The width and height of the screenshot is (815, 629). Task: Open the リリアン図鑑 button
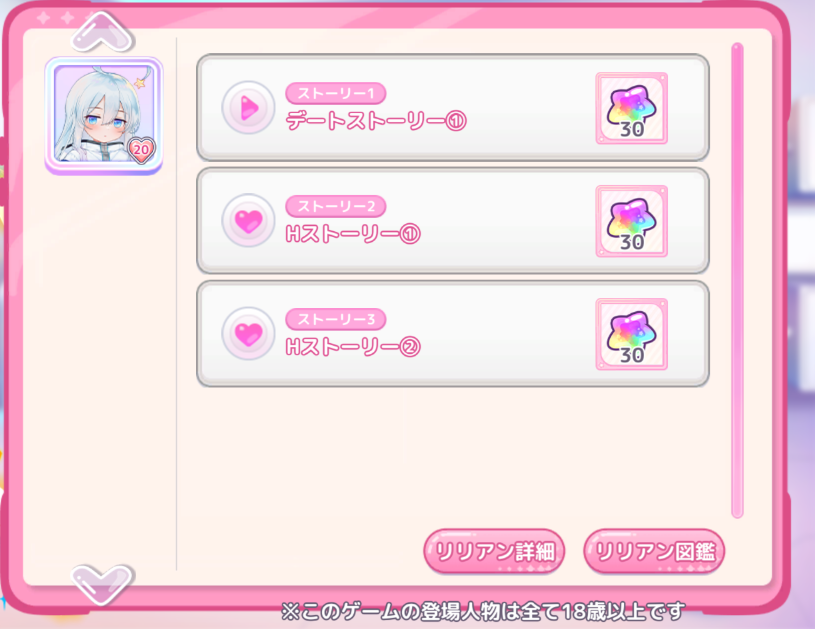(x=654, y=551)
